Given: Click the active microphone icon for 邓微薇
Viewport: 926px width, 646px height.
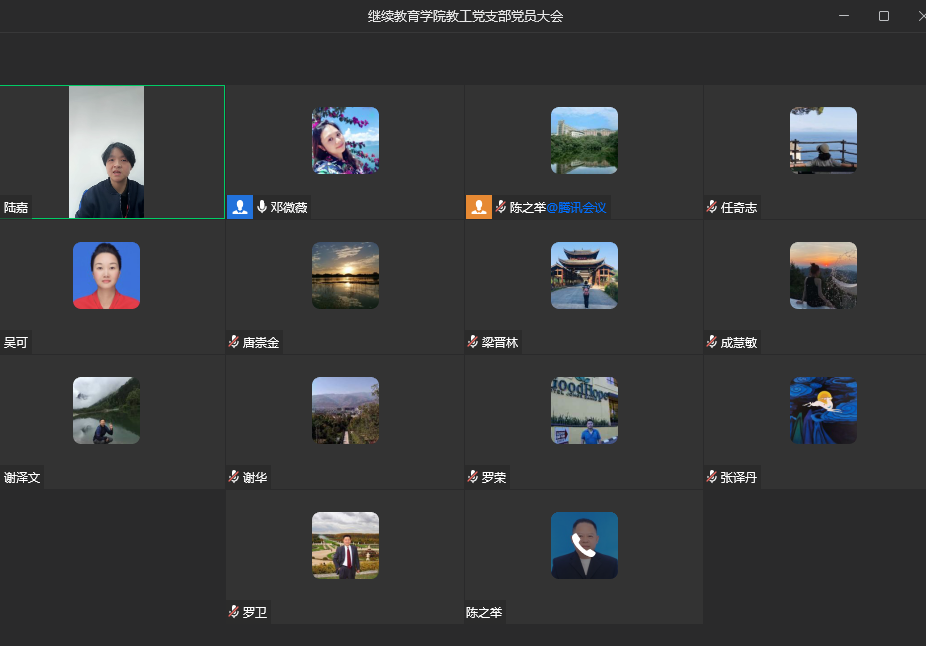Looking at the screenshot, I should coord(262,207).
